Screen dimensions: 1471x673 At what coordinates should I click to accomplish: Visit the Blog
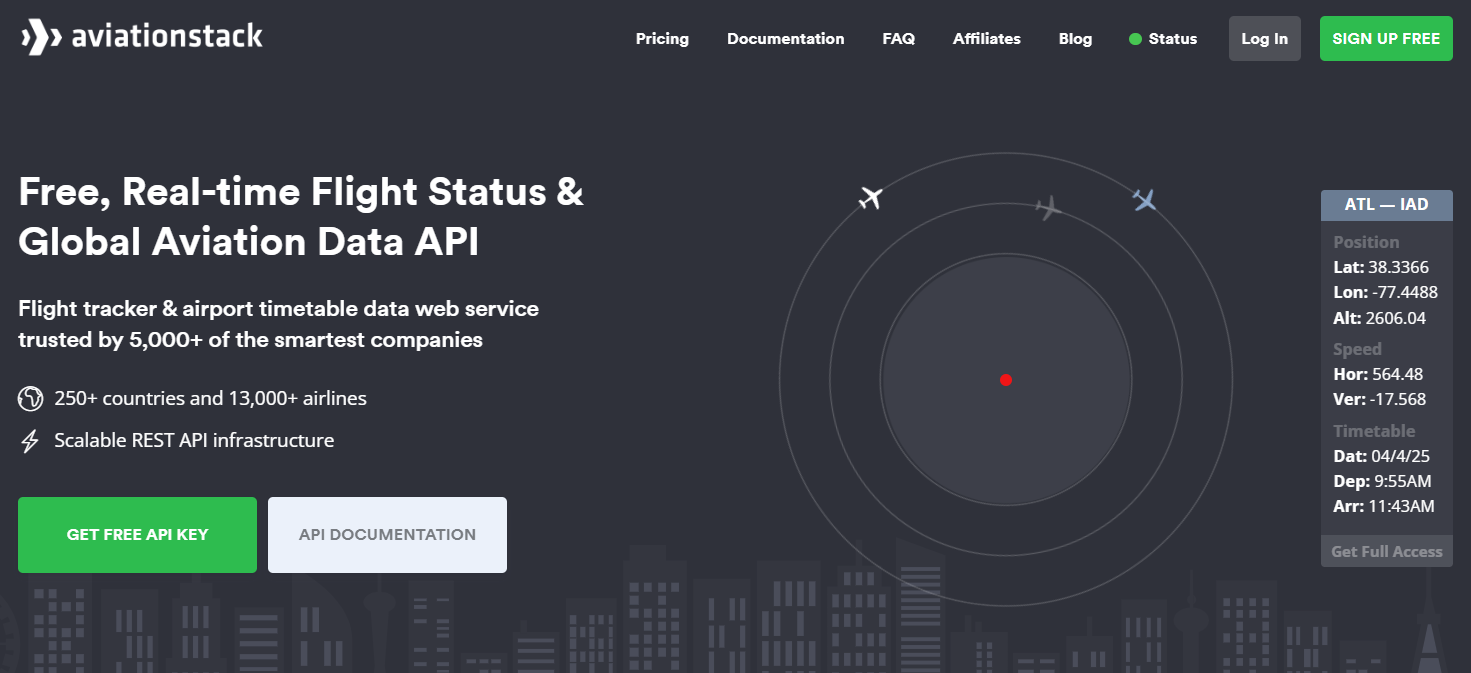(1075, 39)
